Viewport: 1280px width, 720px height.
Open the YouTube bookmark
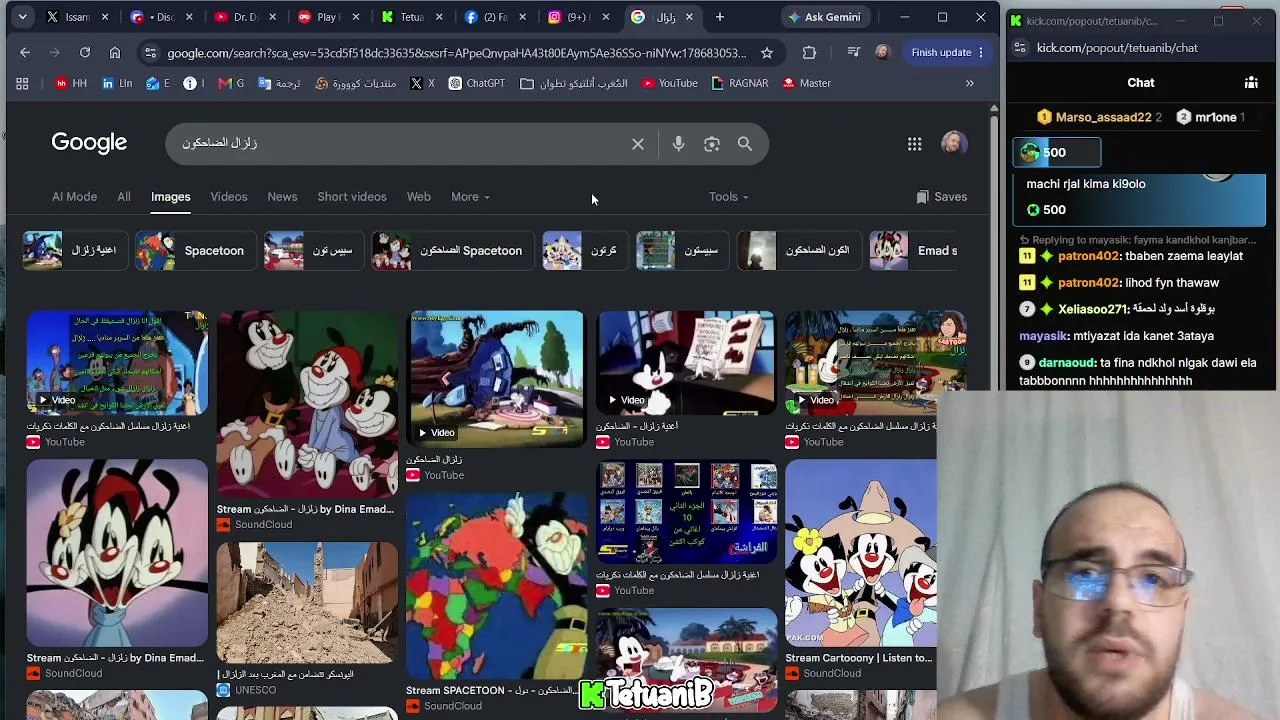click(x=670, y=84)
